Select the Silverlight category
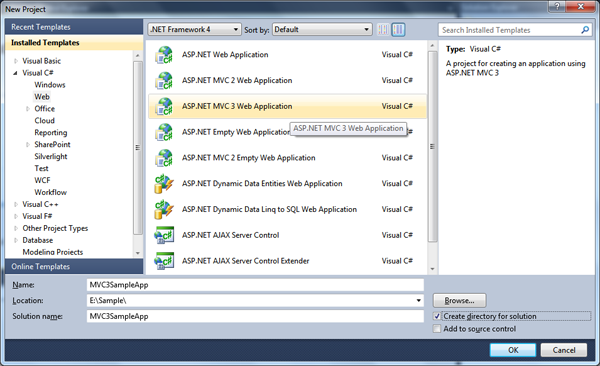Screen dimensions: 600x366 tap(51, 156)
